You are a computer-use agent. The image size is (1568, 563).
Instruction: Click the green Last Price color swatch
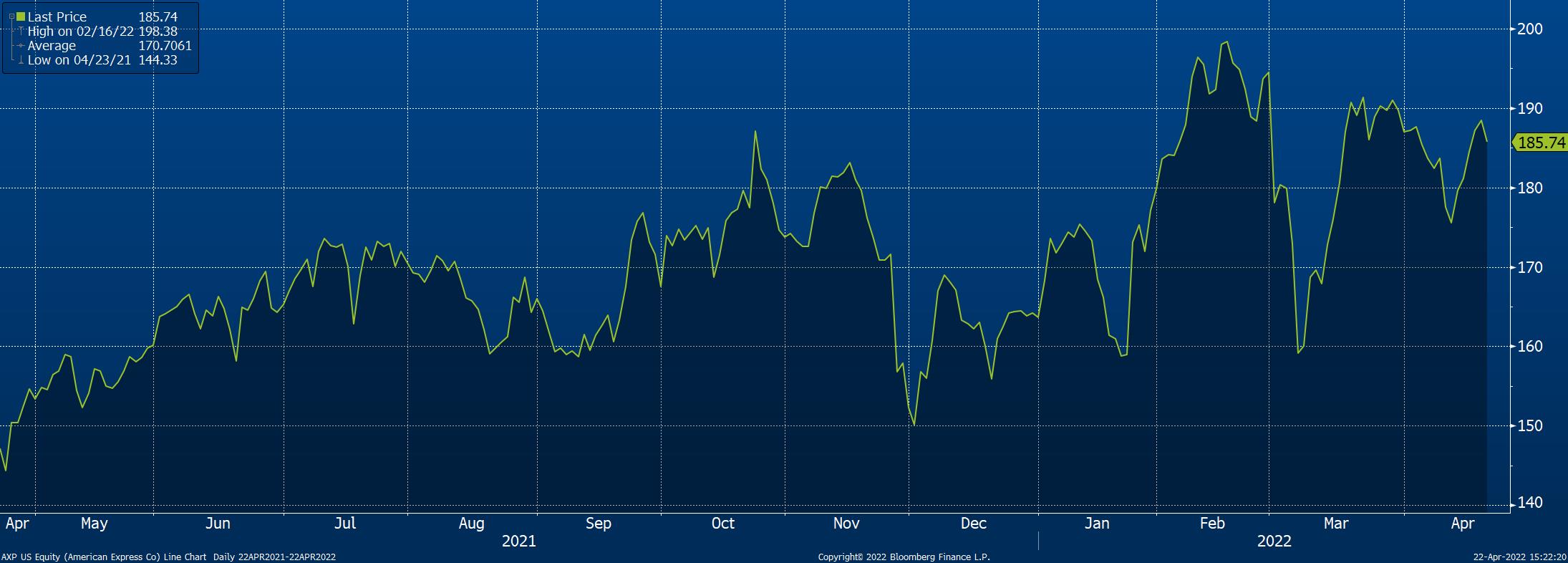pyautogui.click(x=21, y=16)
